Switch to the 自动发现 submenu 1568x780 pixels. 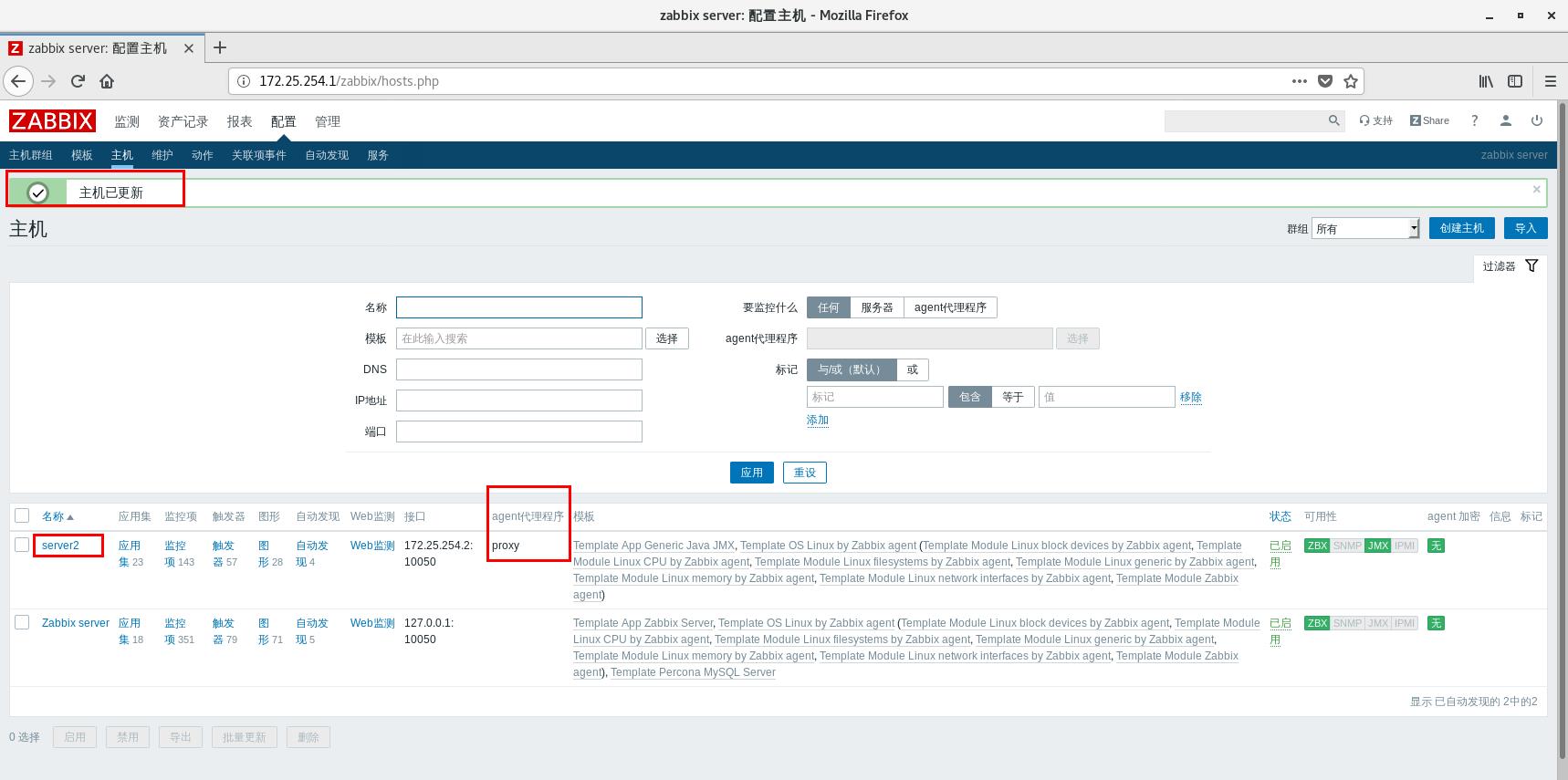pyautogui.click(x=327, y=155)
